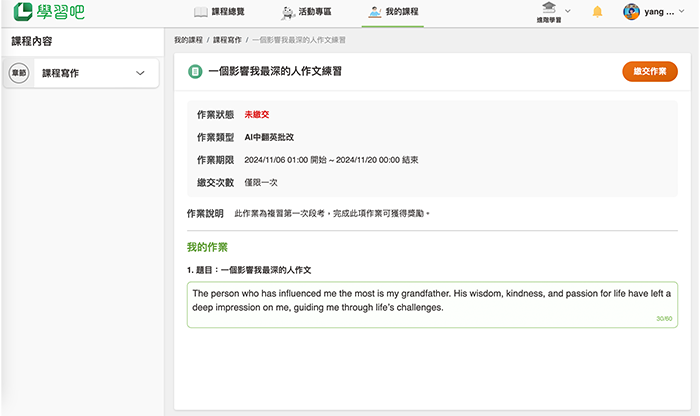Click the 30/60 word counter
Screen dimensions: 700x416
pos(664,319)
